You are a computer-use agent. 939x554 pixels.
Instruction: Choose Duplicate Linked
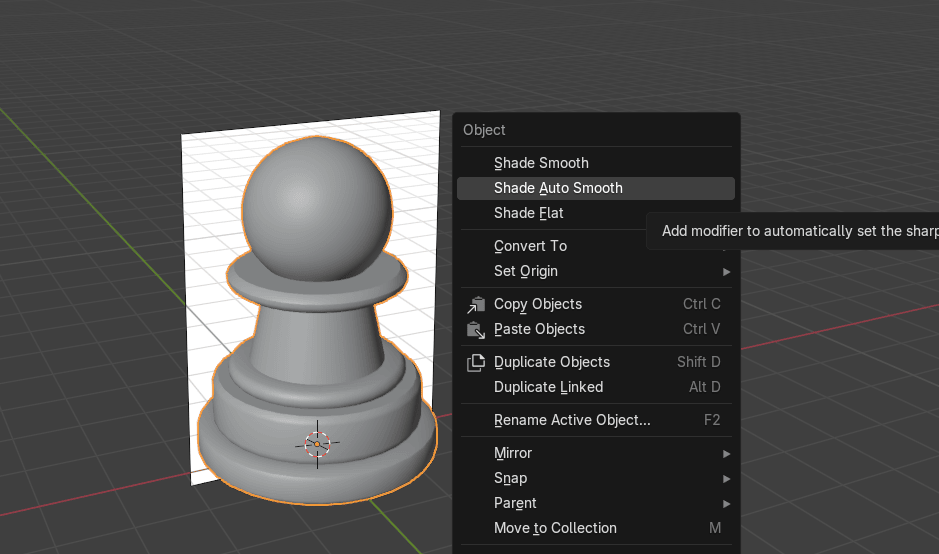pyautogui.click(x=548, y=387)
